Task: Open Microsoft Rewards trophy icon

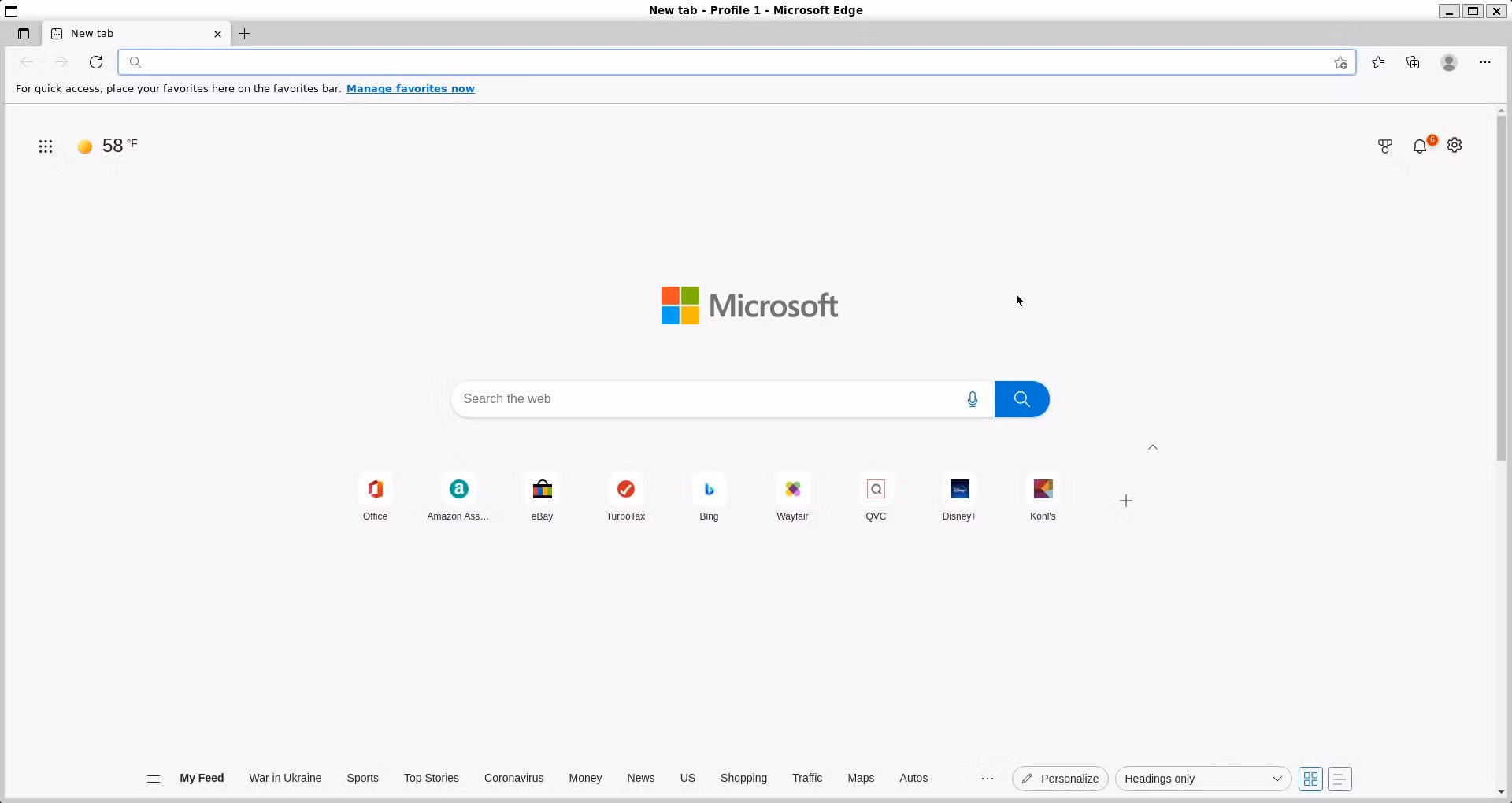Action: pyautogui.click(x=1385, y=146)
